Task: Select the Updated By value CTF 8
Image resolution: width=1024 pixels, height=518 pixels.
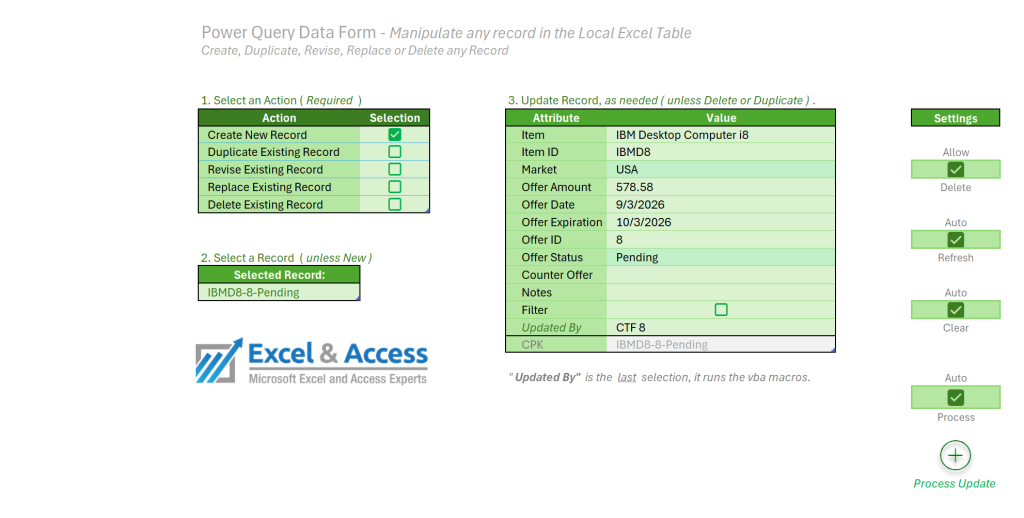Action: point(721,327)
